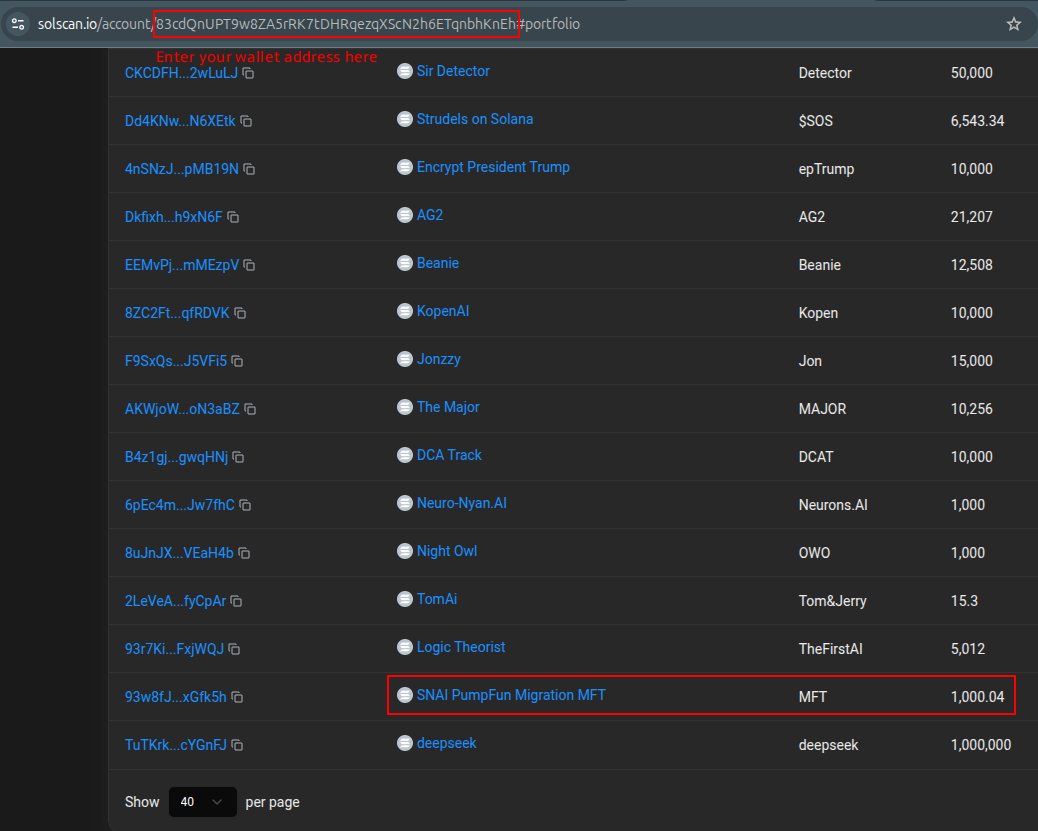The width and height of the screenshot is (1038, 831).
Task: Copy address 2LeVeA...fyCpAr
Action: (x=236, y=601)
